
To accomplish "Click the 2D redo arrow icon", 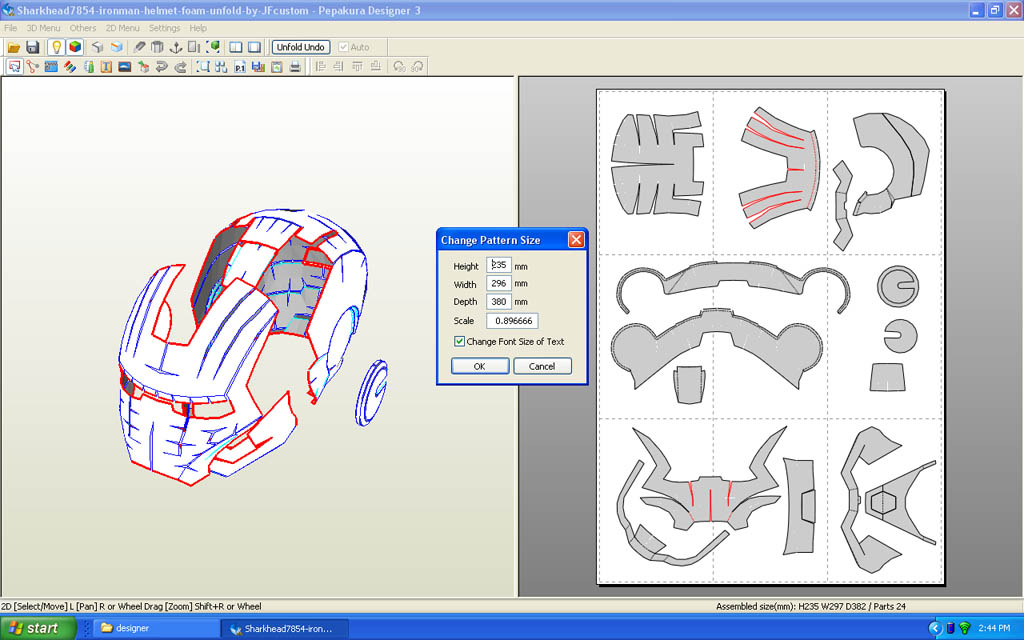I will (x=180, y=67).
